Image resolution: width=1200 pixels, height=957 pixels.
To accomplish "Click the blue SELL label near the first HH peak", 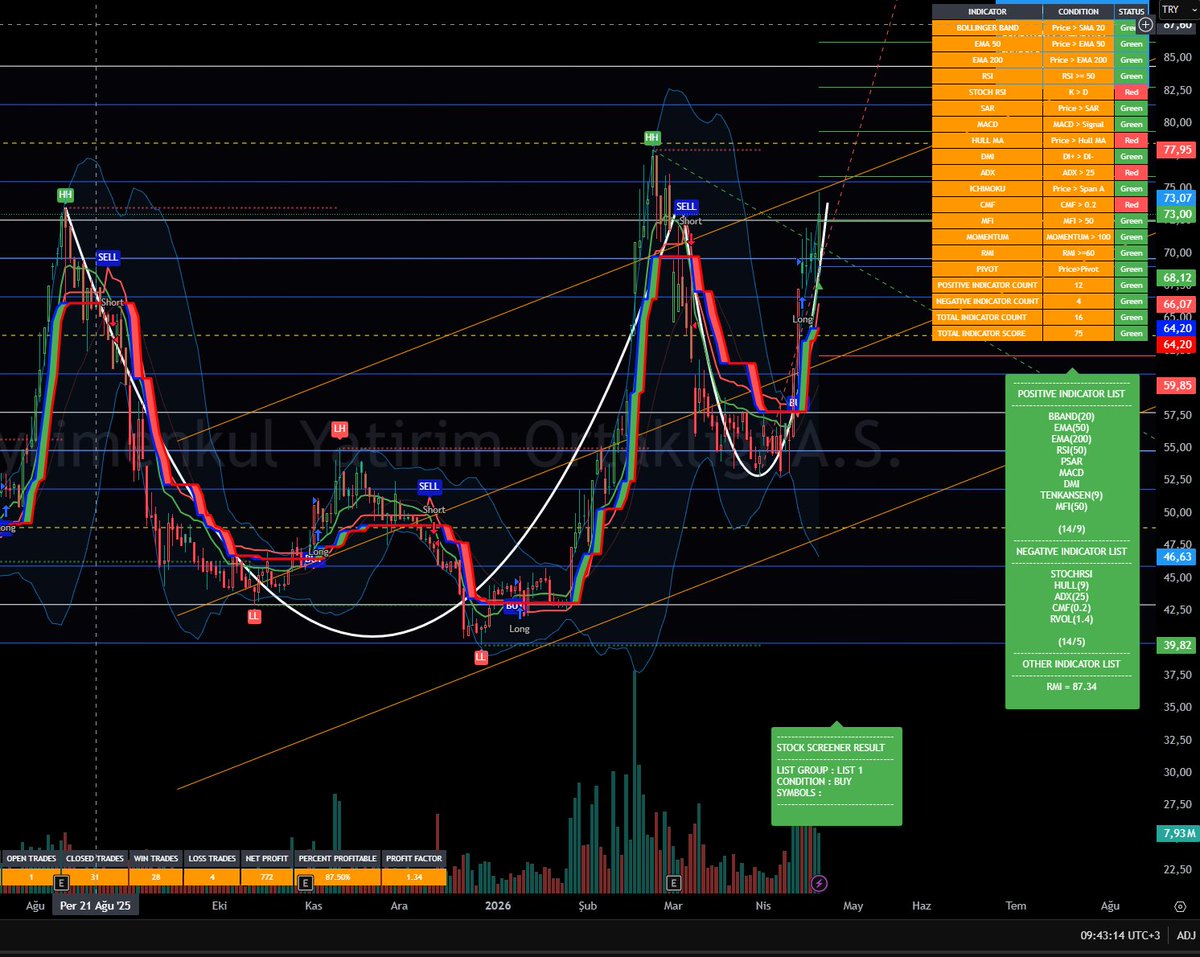I will 107,257.
